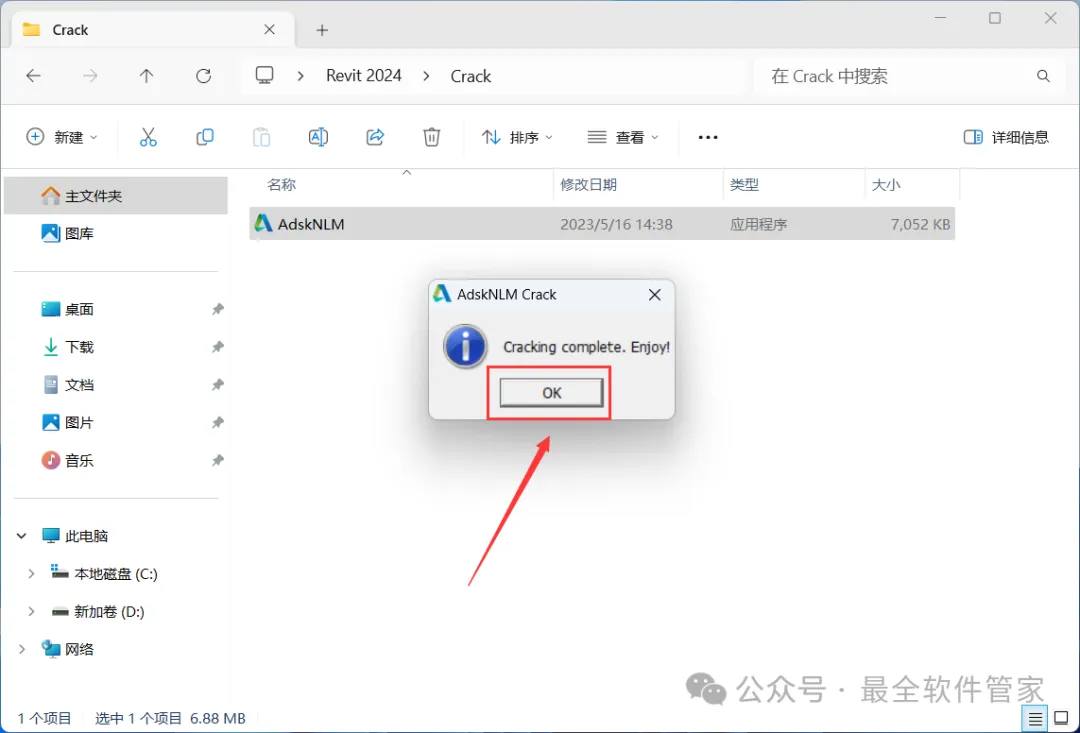This screenshot has width=1080, height=733.
Task: Navigate to Revit 2024 breadcrumb
Action: pos(364,76)
